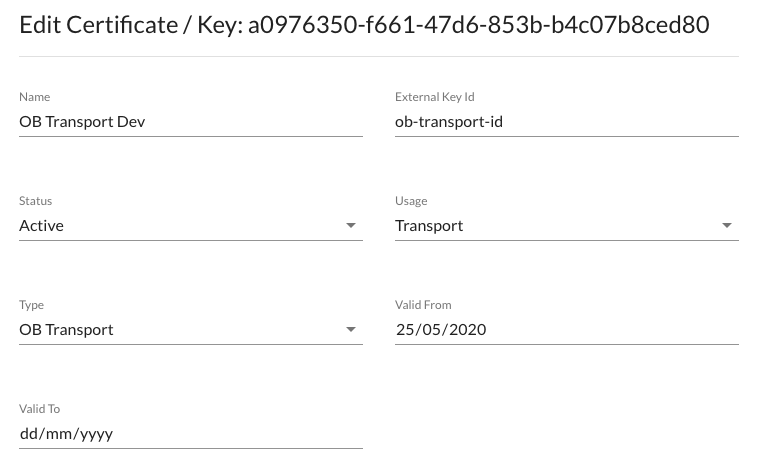
Task: Focus the External Key Id input field
Action: [x=566, y=122]
